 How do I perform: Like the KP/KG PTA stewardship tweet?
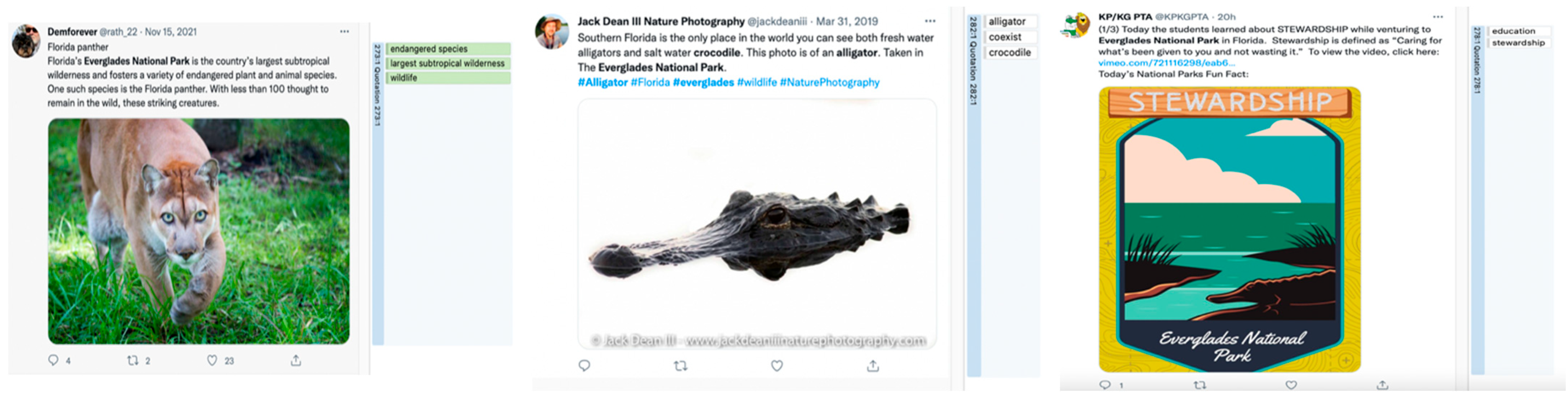pyautogui.click(x=1291, y=385)
